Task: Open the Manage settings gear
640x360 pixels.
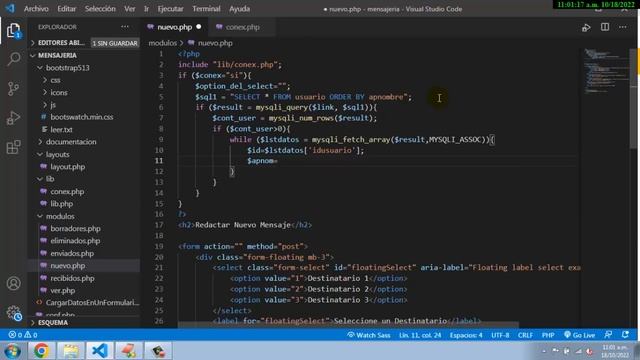Action: click(x=13, y=313)
